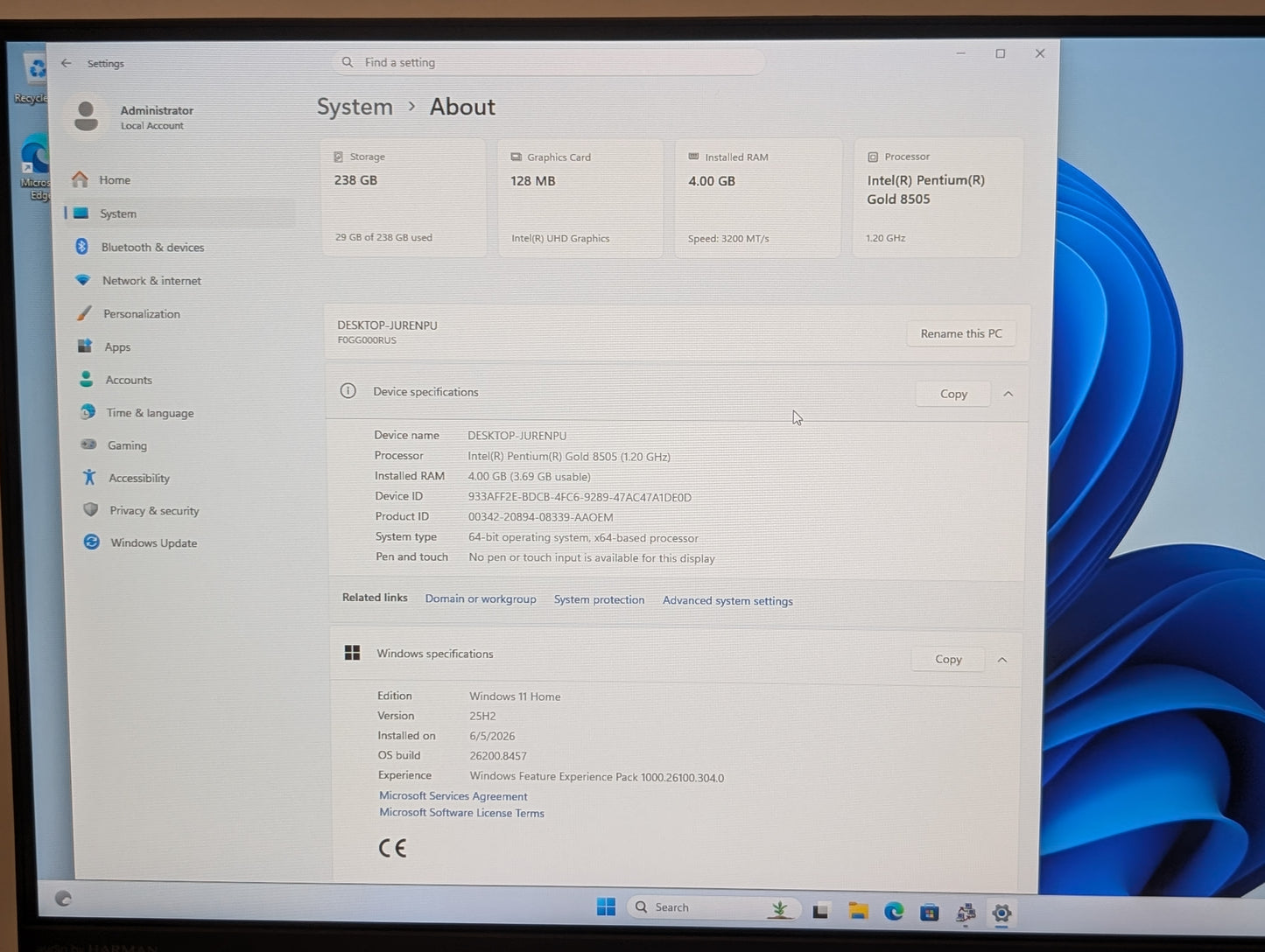Screen dimensions: 1265x952
Task: Open the Storage card showing 238 GB
Action: coord(404,197)
